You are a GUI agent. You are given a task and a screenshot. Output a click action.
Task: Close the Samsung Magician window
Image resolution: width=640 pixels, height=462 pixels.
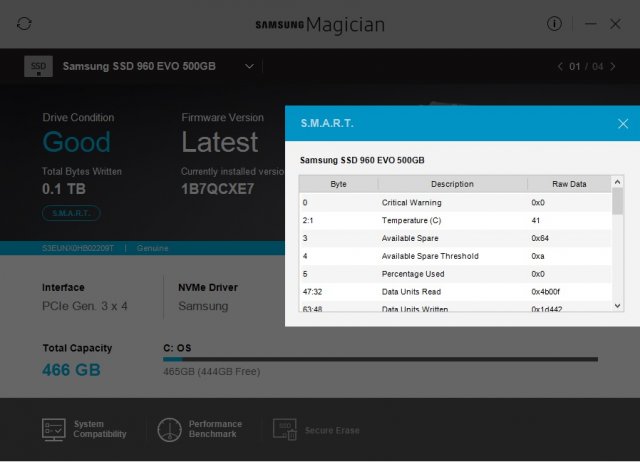click(616, 24)
